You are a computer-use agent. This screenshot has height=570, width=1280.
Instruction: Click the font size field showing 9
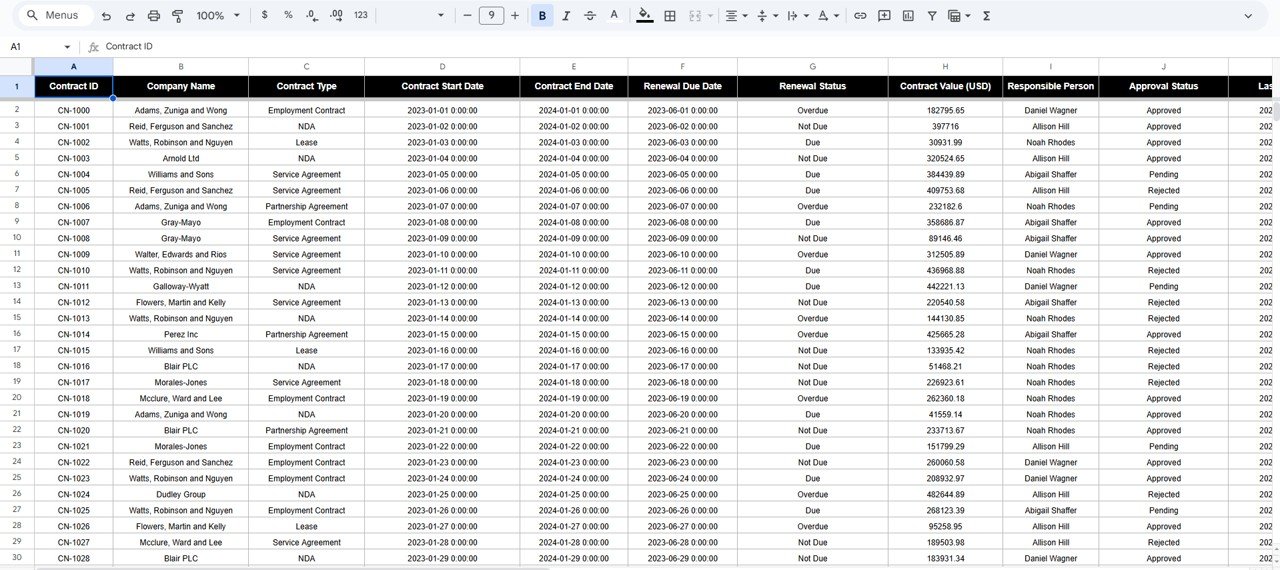pyautogui.click(x=491, y=16)
